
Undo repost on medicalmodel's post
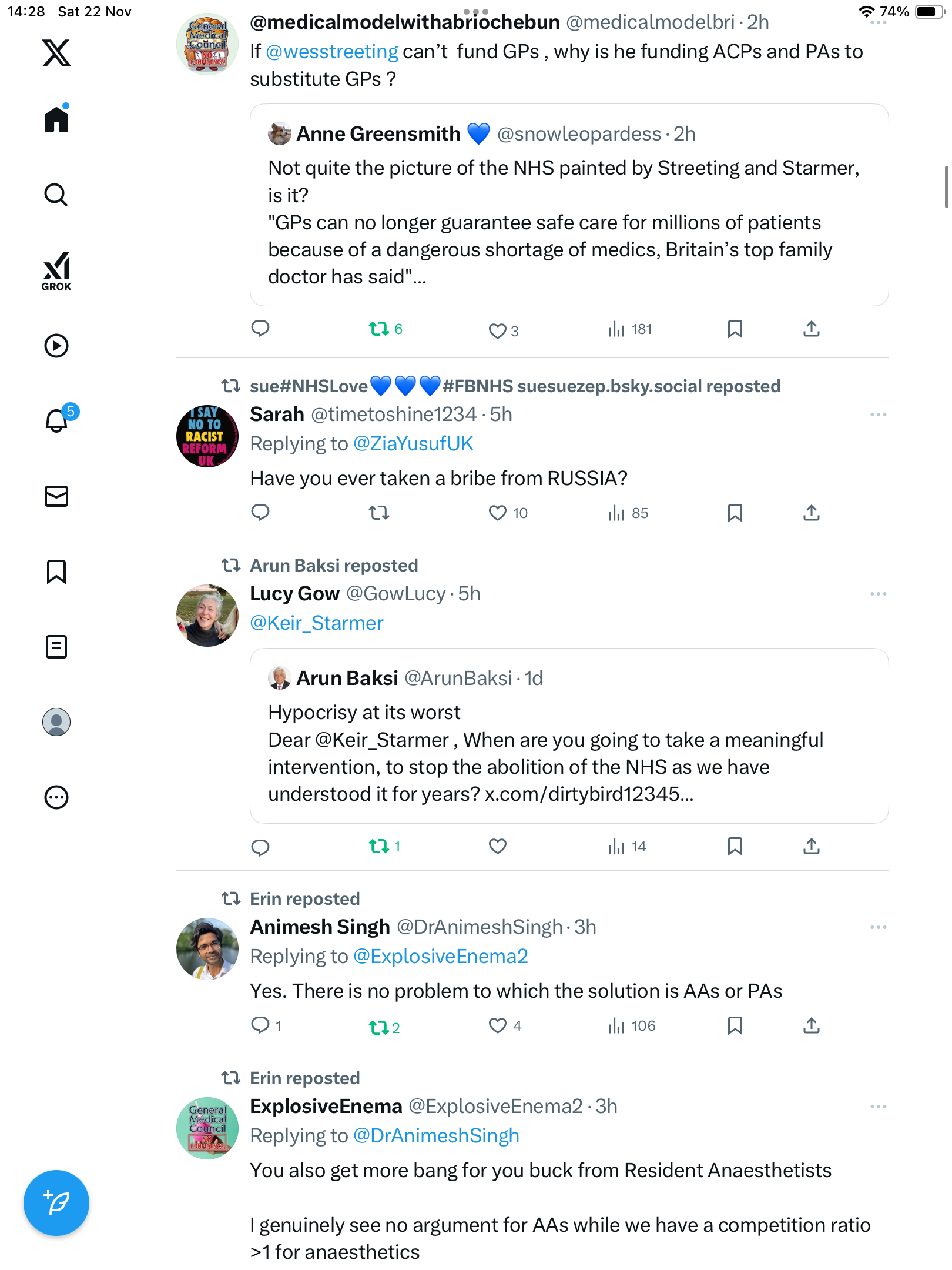[379, 329]
